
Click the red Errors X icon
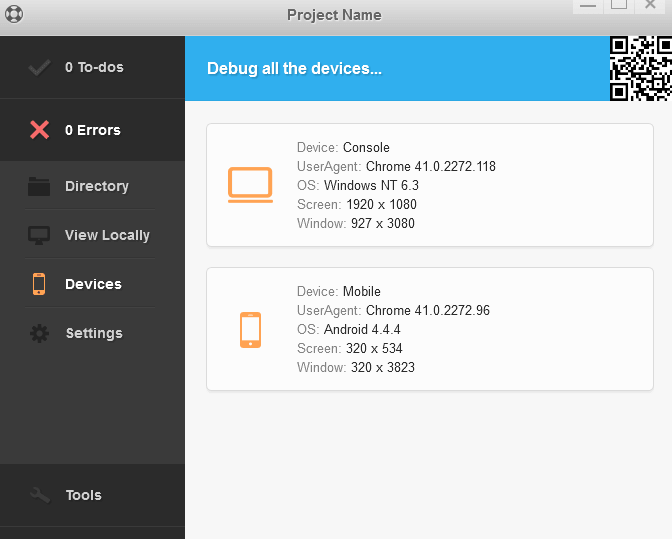(39, 130)
